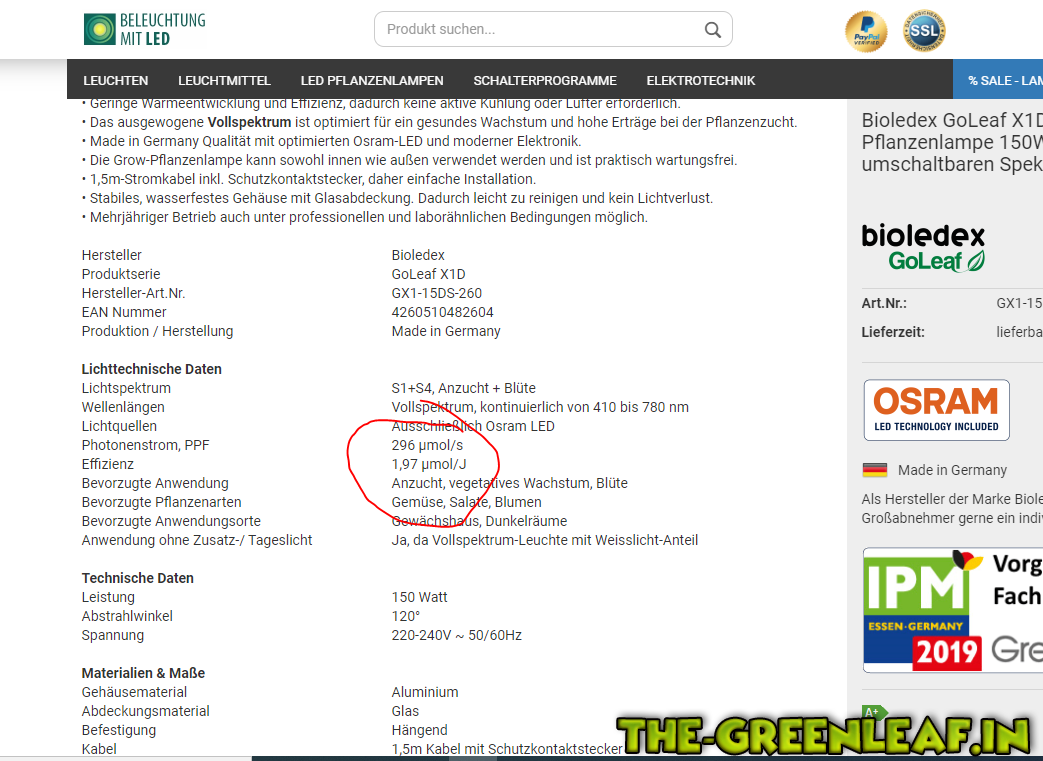
Task: Open the Leuchten menu
Action: 116,80
